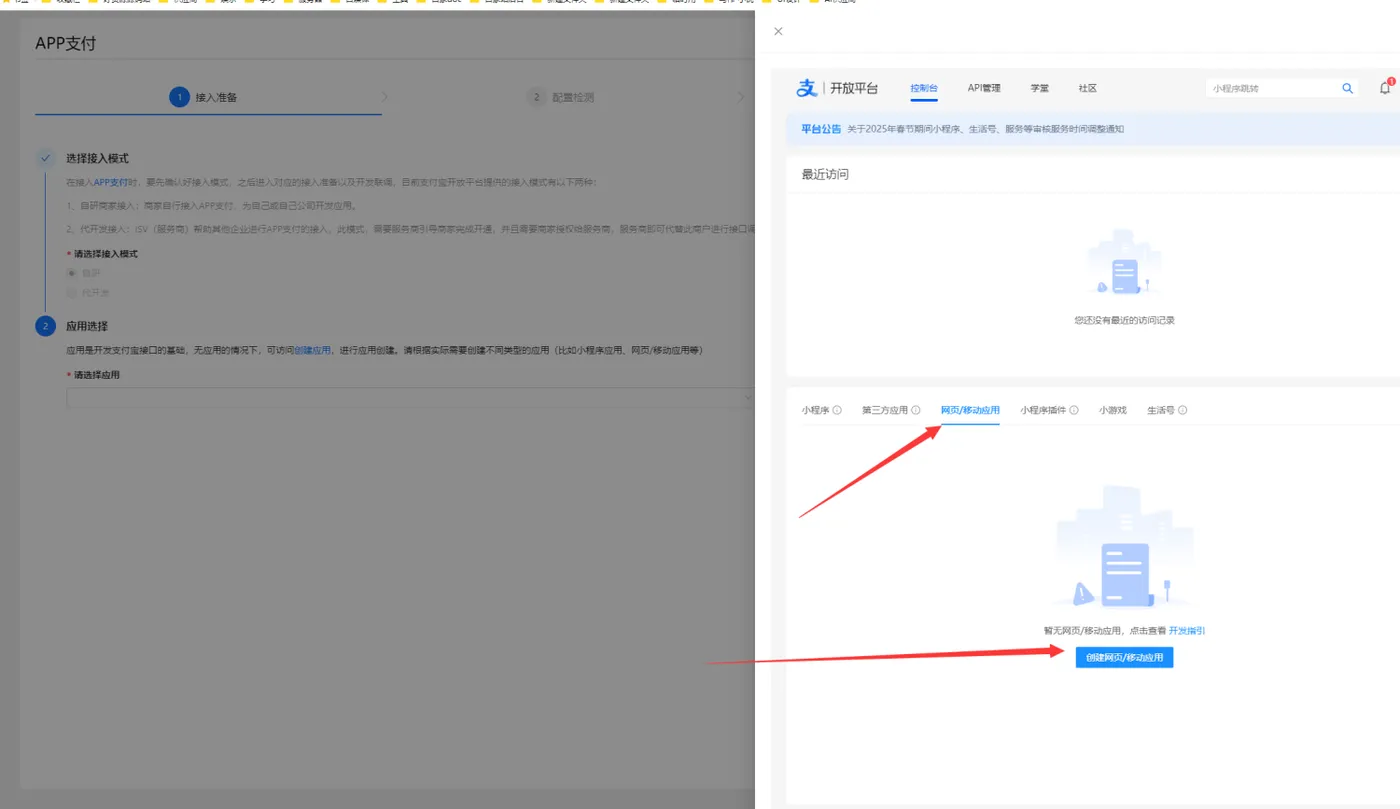Click the arrow after the 接入准备 step
The width and height of the screenshot is (1400, 809).
point(385,97)
